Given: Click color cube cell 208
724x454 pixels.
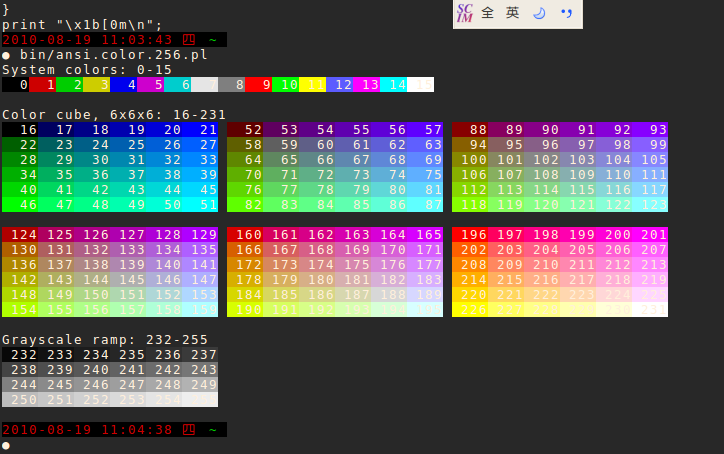Looking at the screenshot, I should [470, 265].
